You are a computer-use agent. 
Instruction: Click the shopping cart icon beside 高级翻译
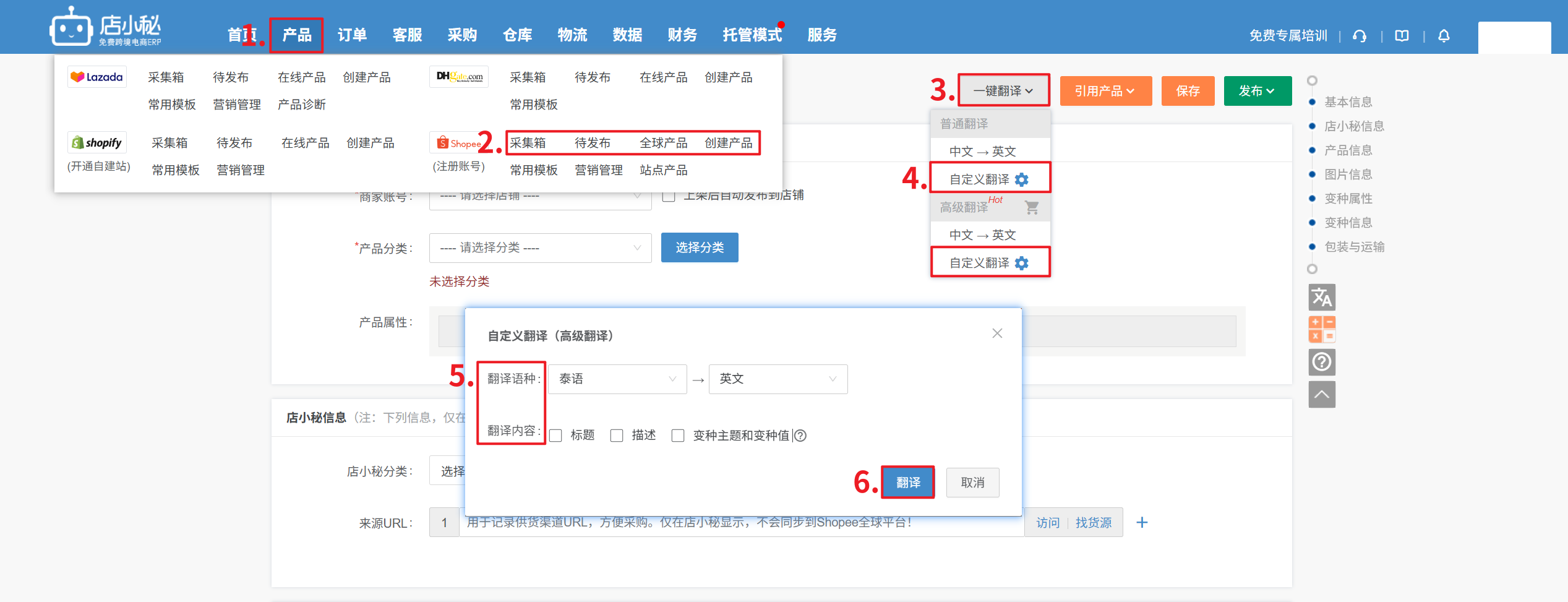tap(1031, 207)
